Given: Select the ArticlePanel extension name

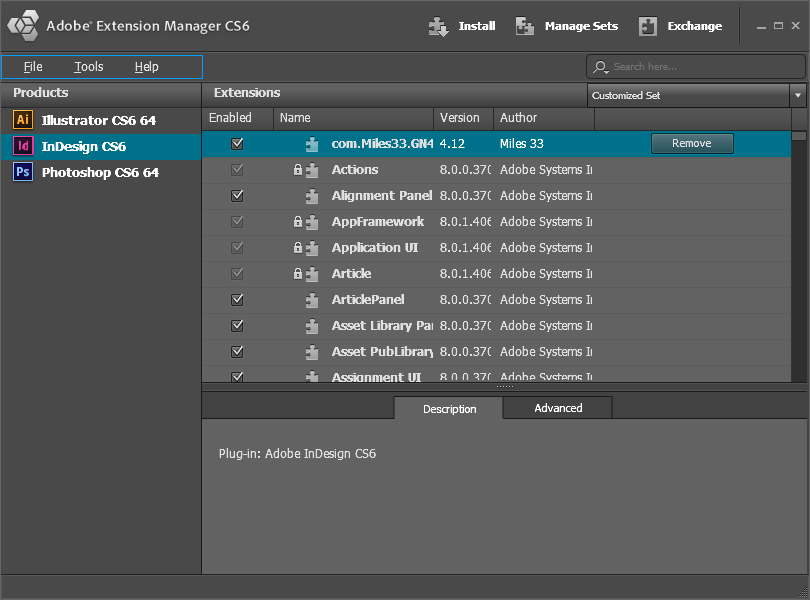Looking at the screenshot, I should (368, 300).
